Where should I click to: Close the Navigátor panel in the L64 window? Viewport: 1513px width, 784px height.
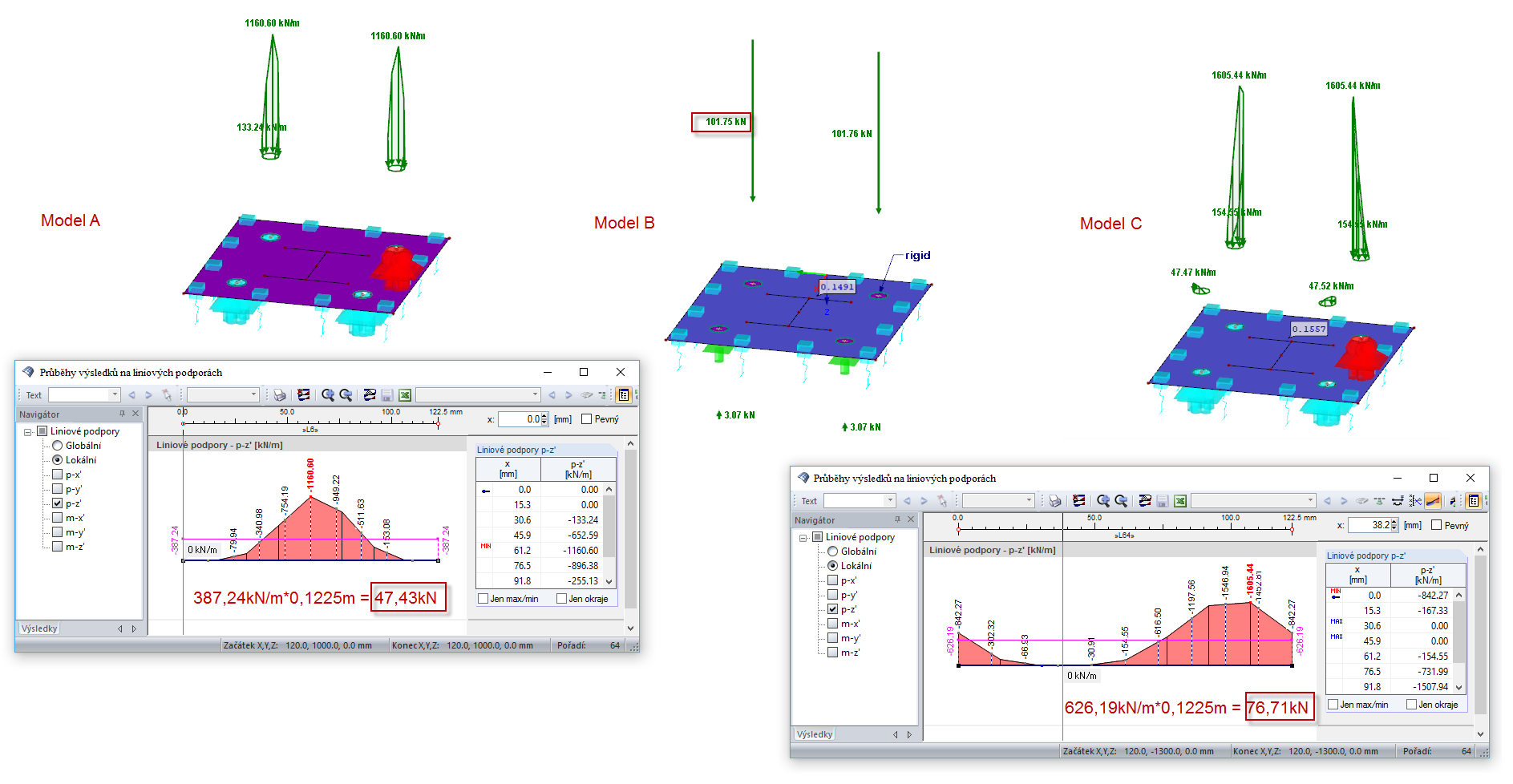pyautogui.click(x=911, y=520)
